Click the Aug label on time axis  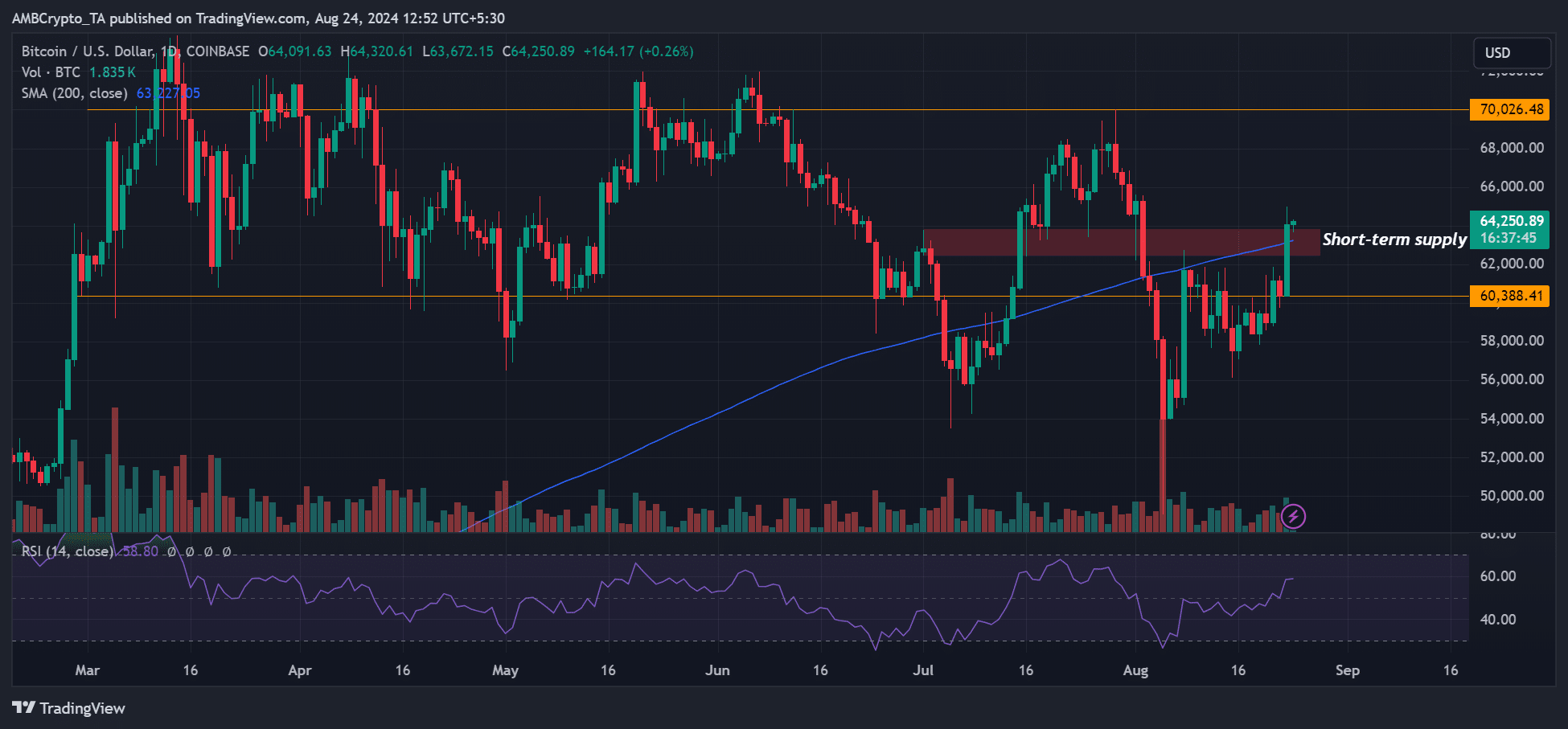point(1135,670)
